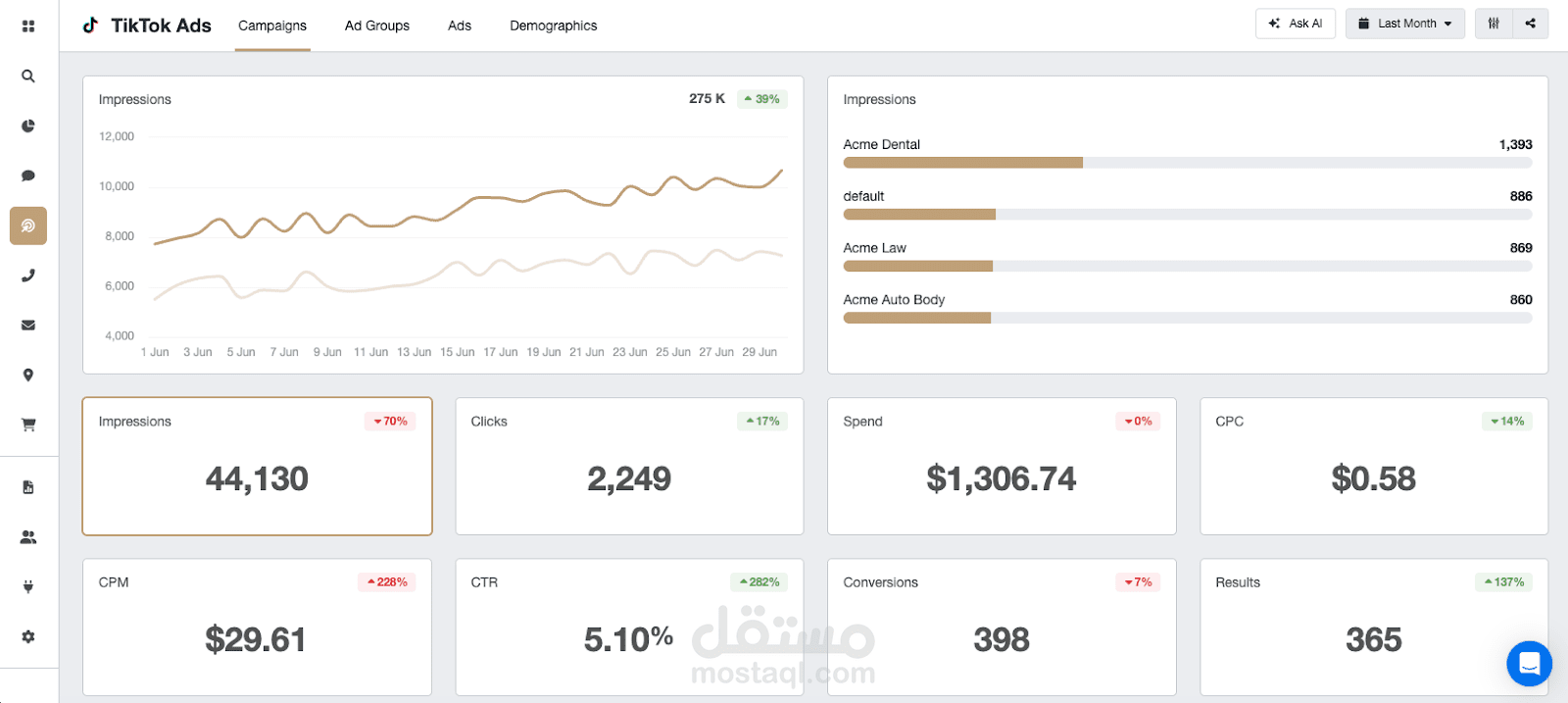The width and height of the screenshot is (1568, 703).
Task: Open the phone call tracking icon
Action: coord(28,276)
